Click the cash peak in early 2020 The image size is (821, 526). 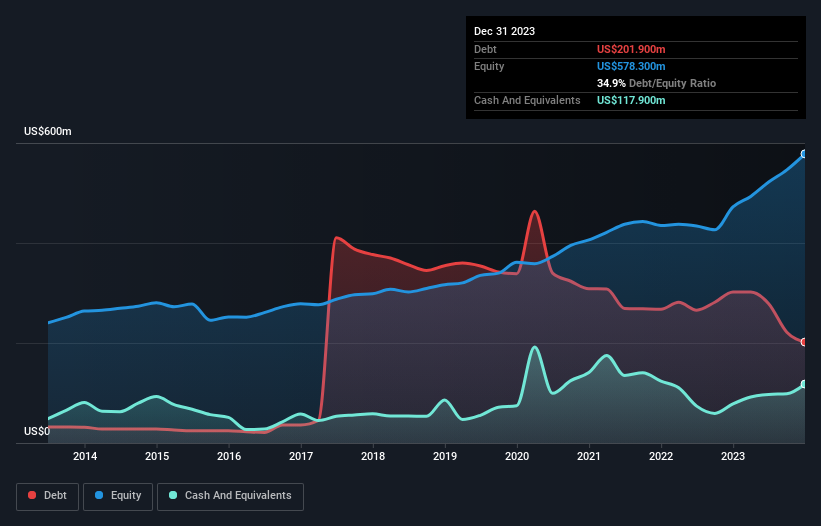534,347
